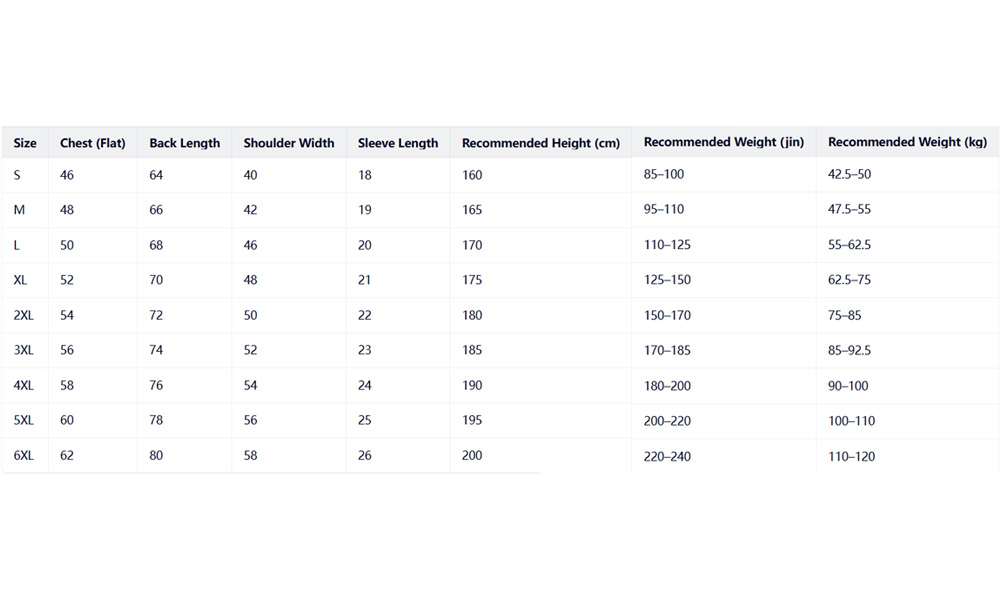Click the Recommended Weight (jin) header
The image size is (1000, 600).
(x=724, y=142)
